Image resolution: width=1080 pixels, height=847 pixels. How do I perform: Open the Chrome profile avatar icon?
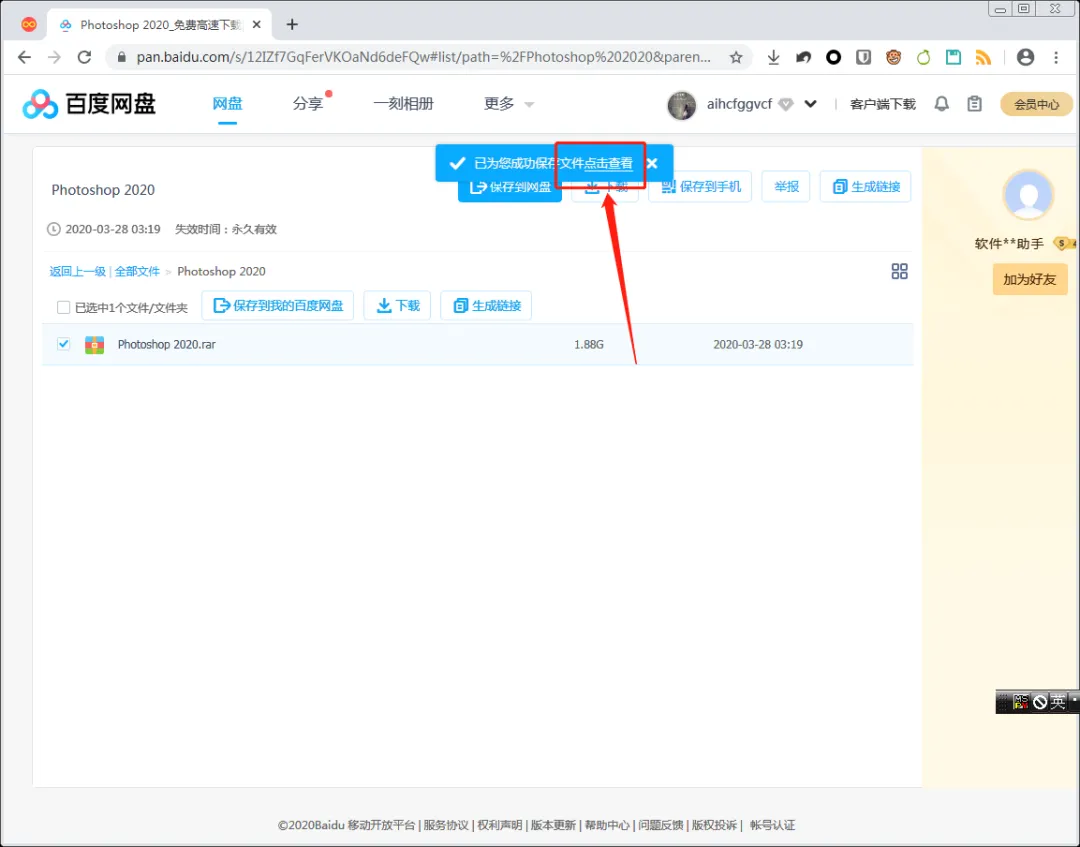coord(1026,57)
